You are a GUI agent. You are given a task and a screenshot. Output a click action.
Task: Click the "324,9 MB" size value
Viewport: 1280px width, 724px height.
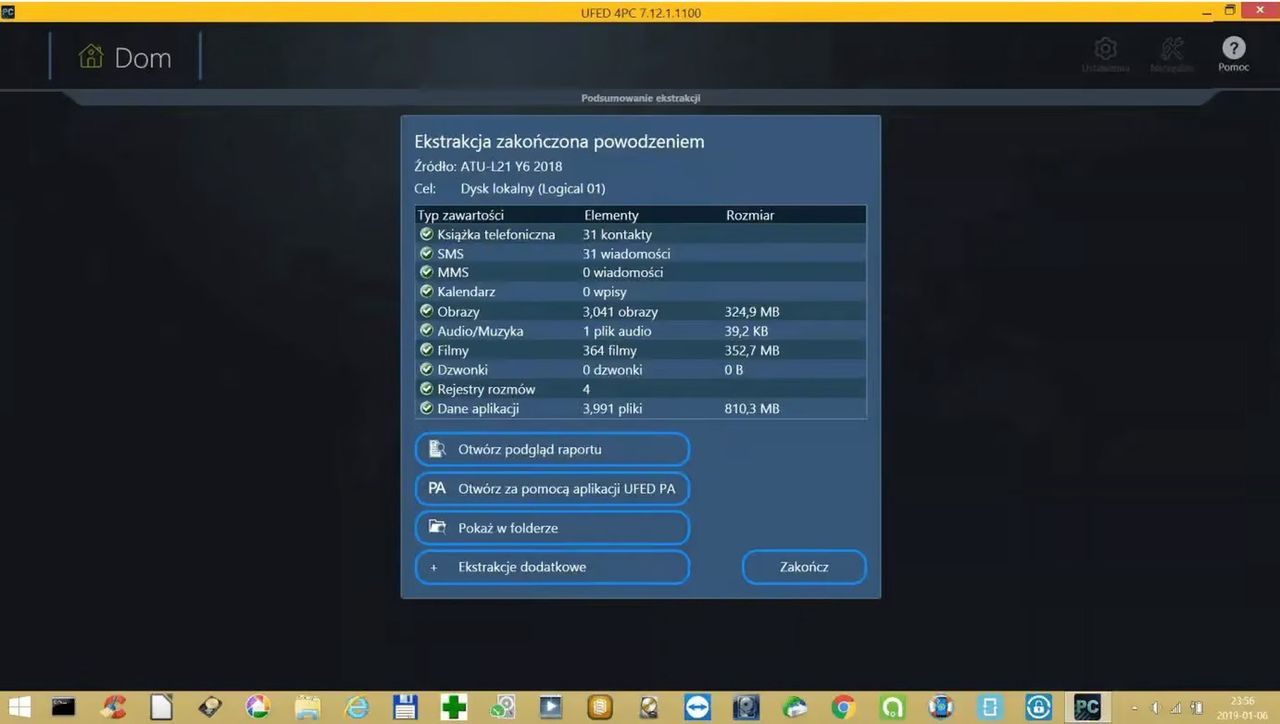click(752, 312)
